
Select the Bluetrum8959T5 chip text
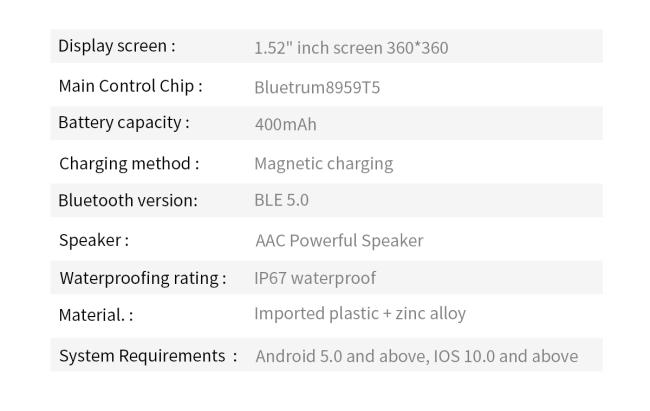[317, 88]
